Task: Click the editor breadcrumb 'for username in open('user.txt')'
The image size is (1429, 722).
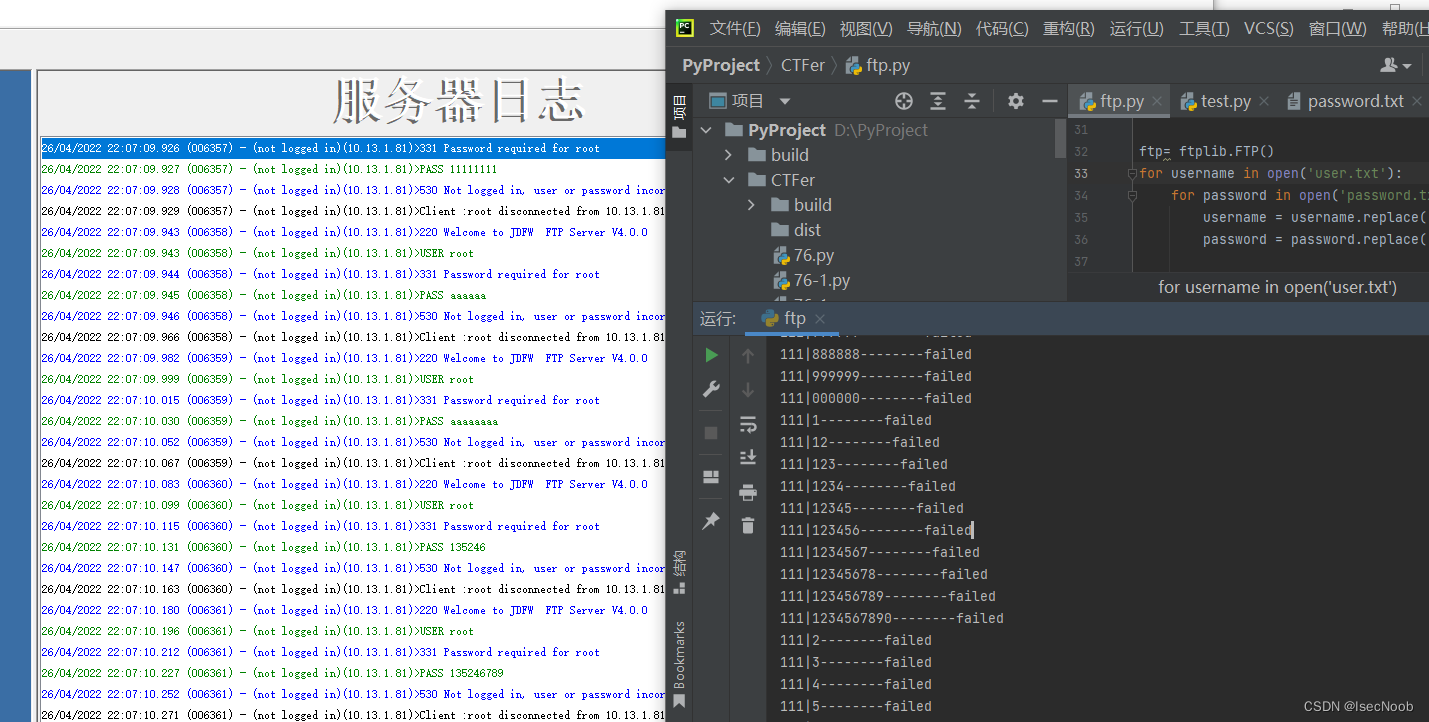Action: tap(1277, 287)
